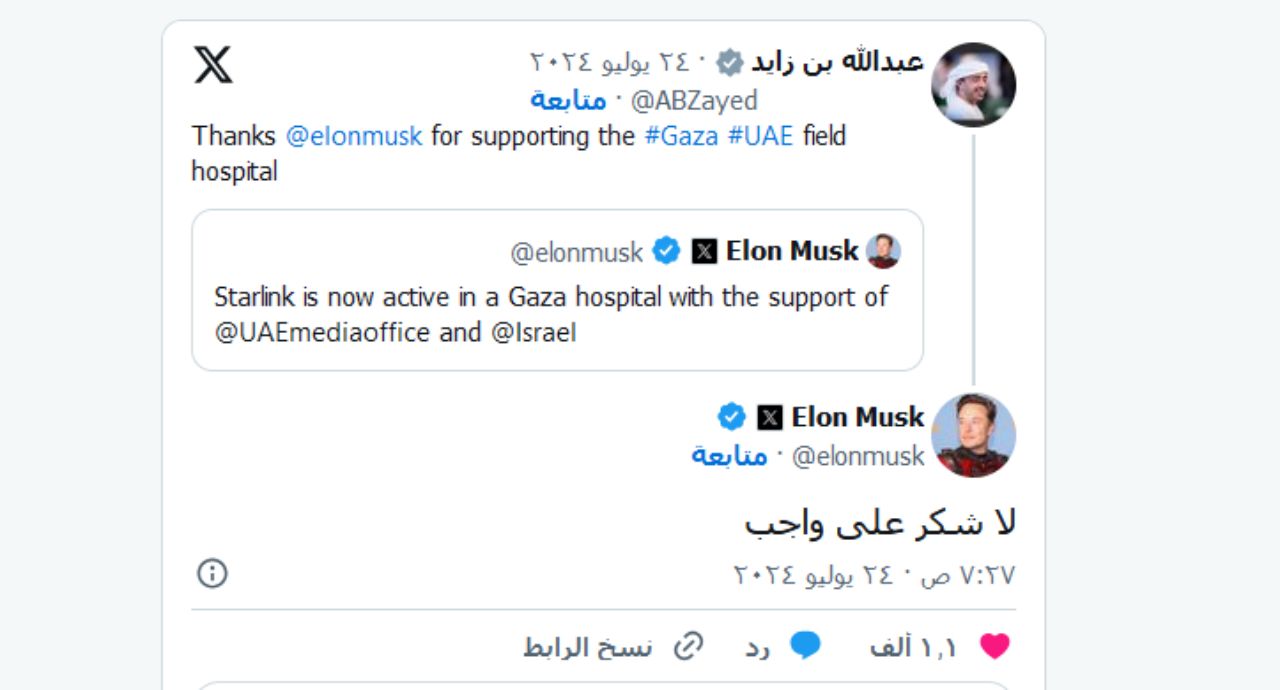
Task: Click the نسخ الرابط copy link icon
Action: coord(686,646)
